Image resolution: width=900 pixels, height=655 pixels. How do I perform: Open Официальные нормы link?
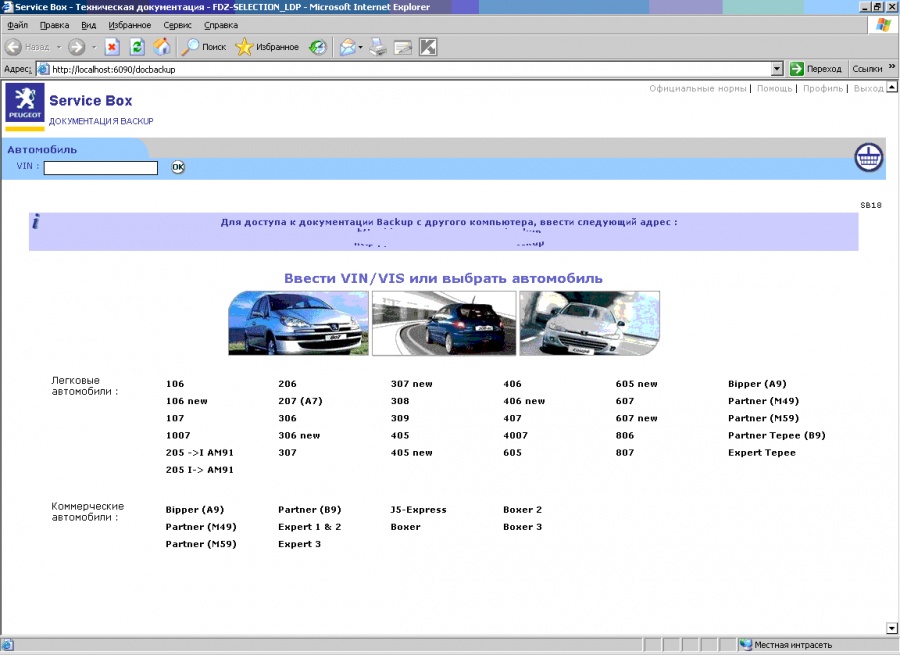(x=697, y=88)
